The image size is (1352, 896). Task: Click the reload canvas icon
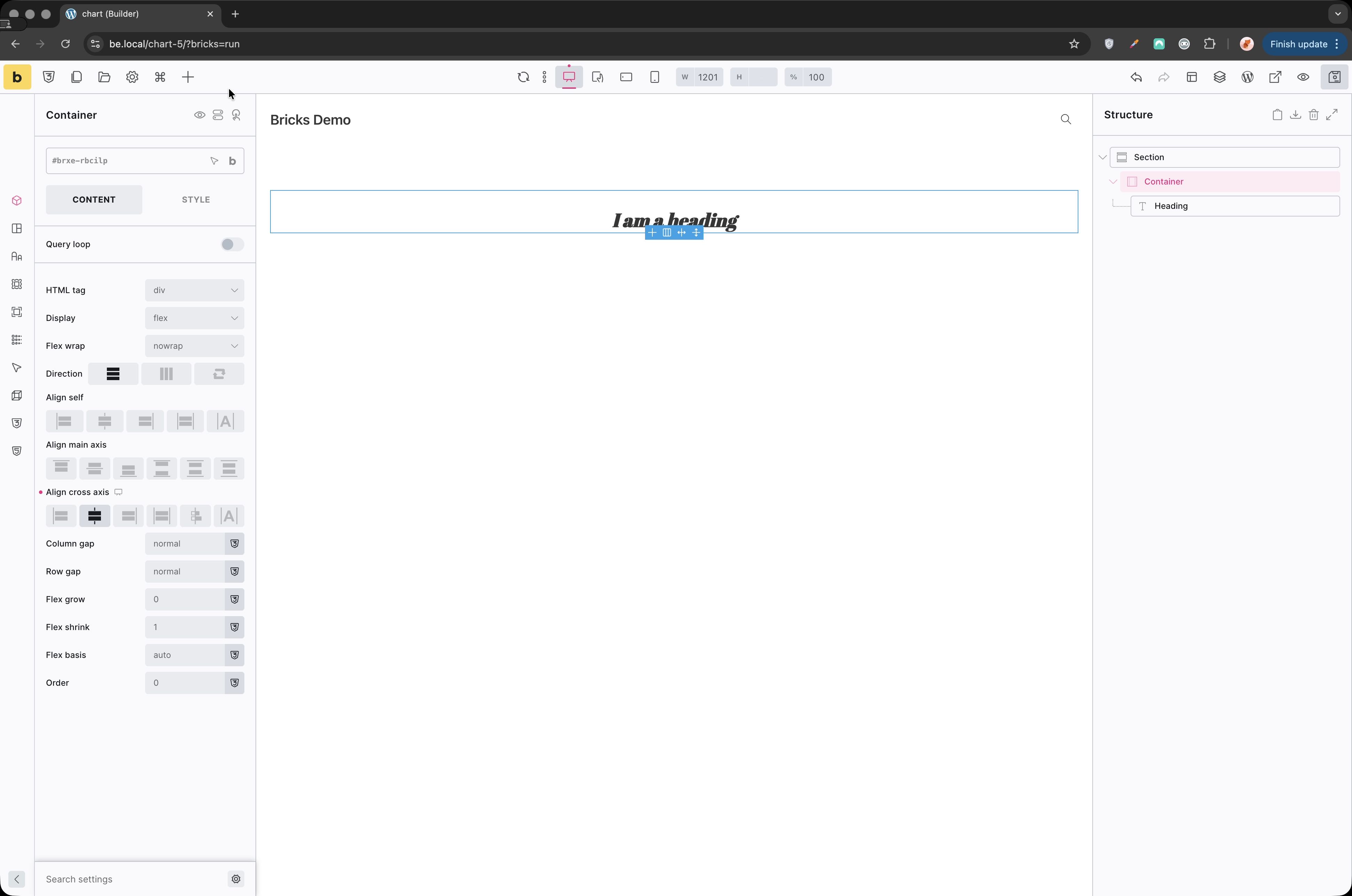(x=523, y=77)
